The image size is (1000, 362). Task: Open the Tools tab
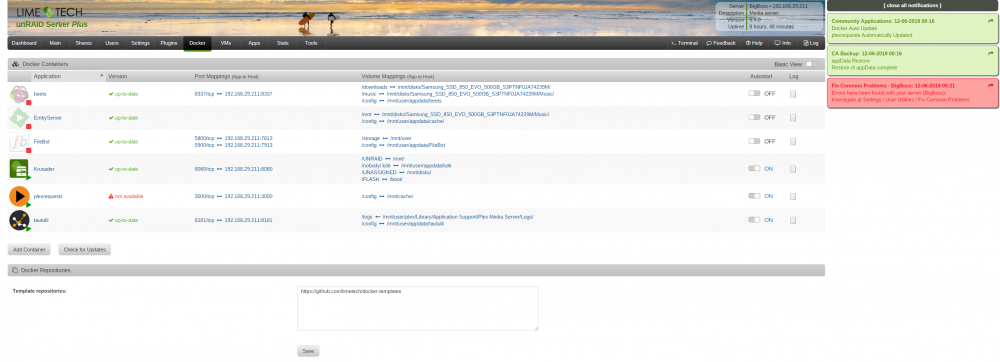[311, 43]
